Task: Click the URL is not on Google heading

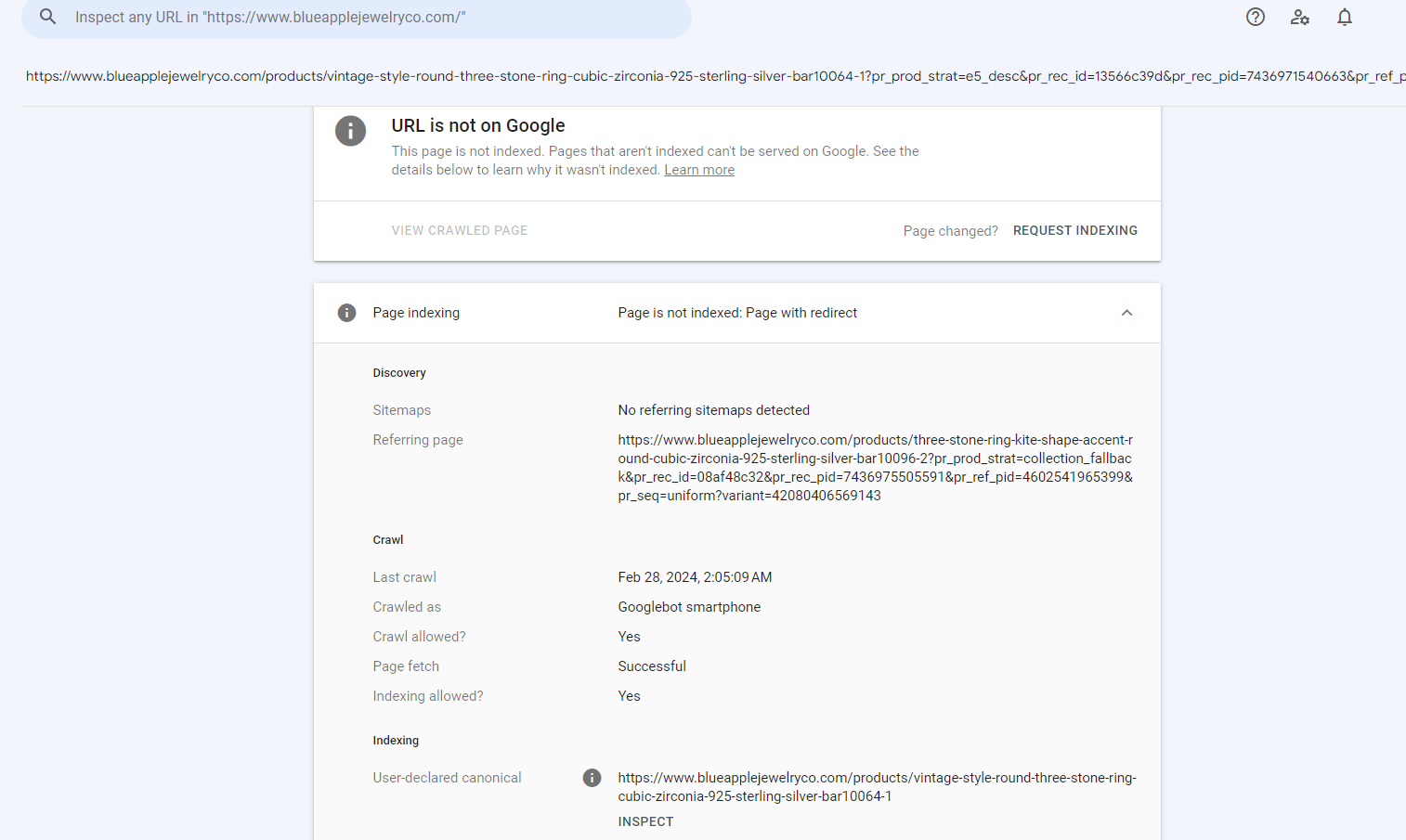Action: coord(478,125)
